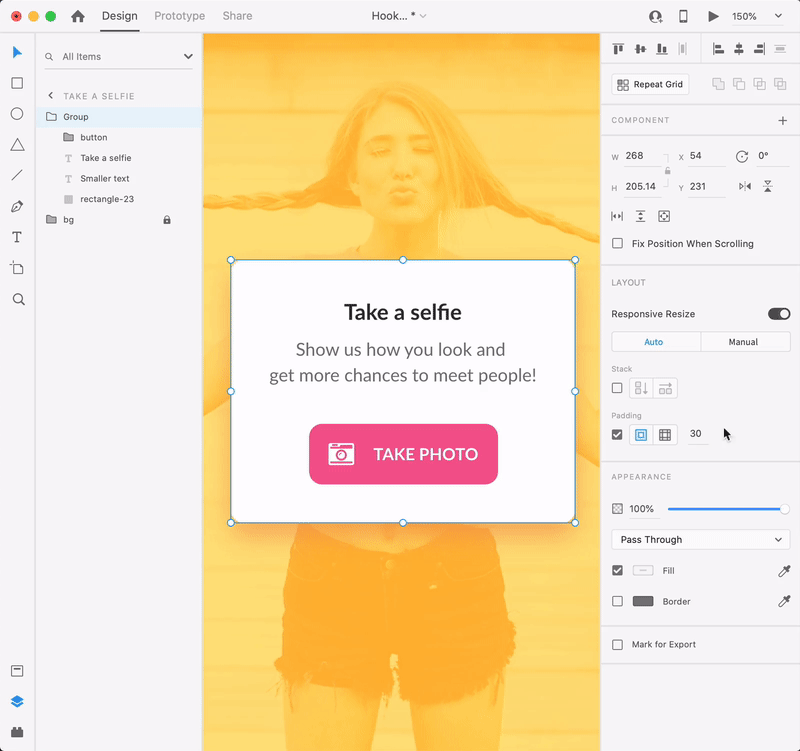The height and width of the screenshot is (751, 800).
Task: Click the Desktop Preview play icon
Action: 713,17
